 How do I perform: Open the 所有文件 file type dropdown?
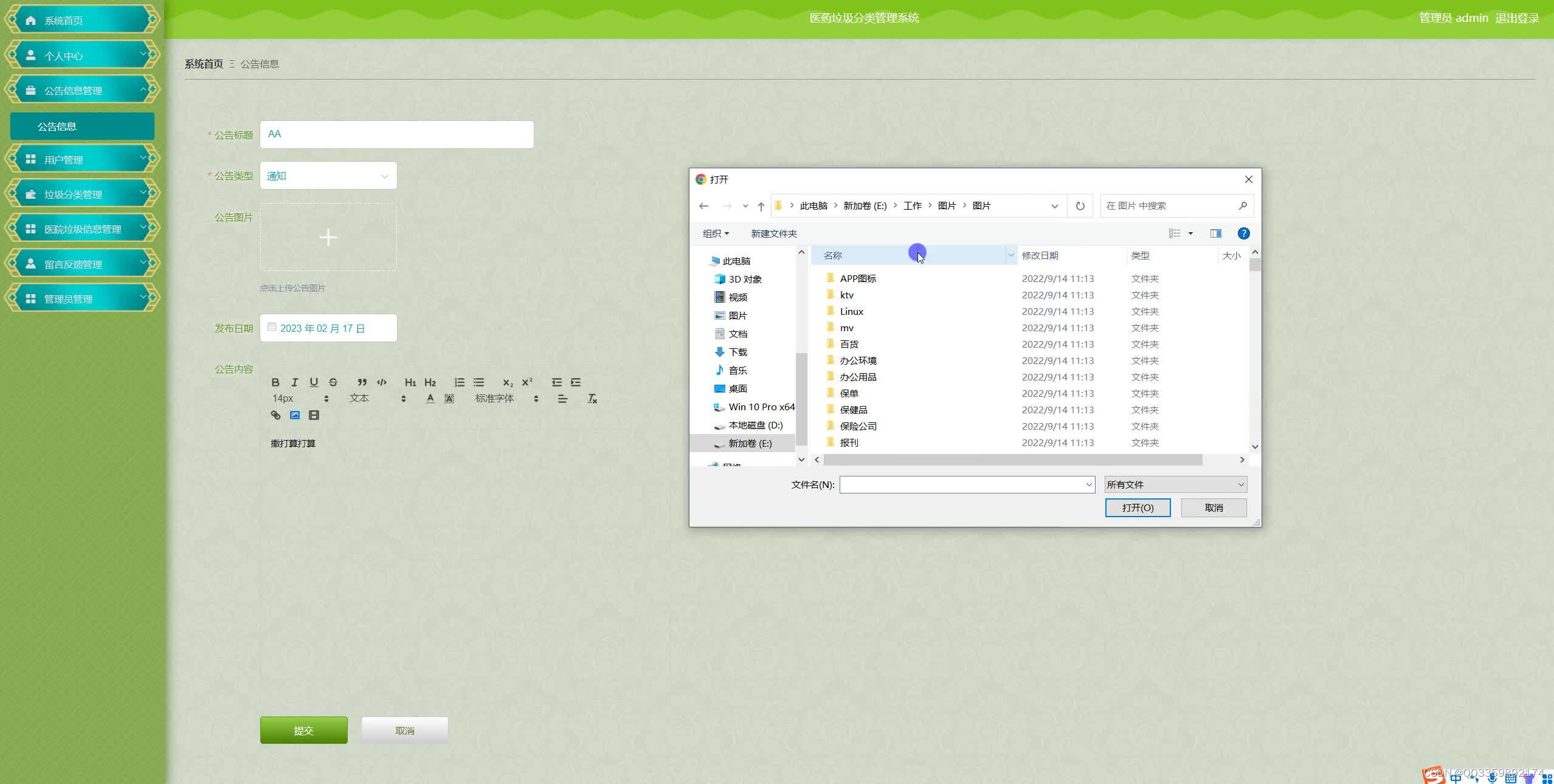pos(1176,484)
